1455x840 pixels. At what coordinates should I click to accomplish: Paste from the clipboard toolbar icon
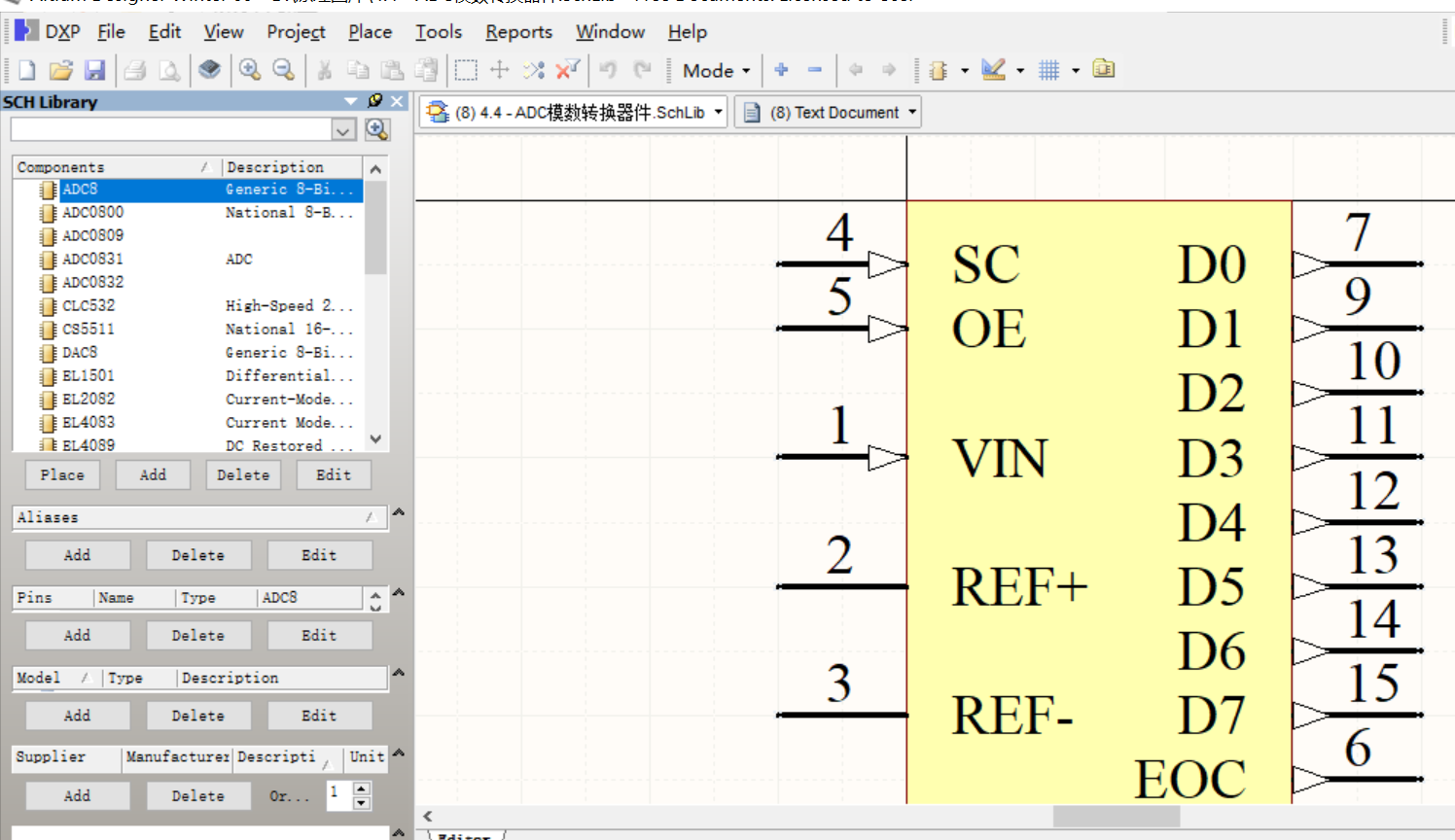click(392, 70)
